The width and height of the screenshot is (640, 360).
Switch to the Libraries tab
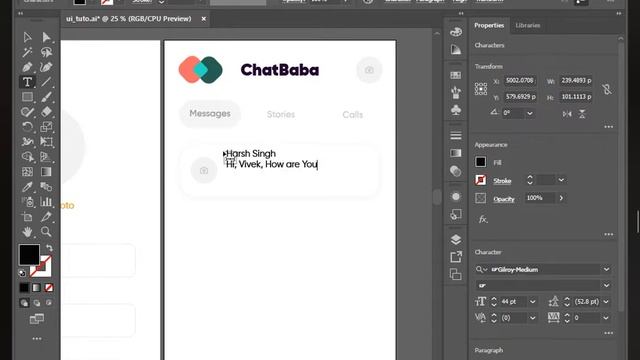[x=528, y=25]
